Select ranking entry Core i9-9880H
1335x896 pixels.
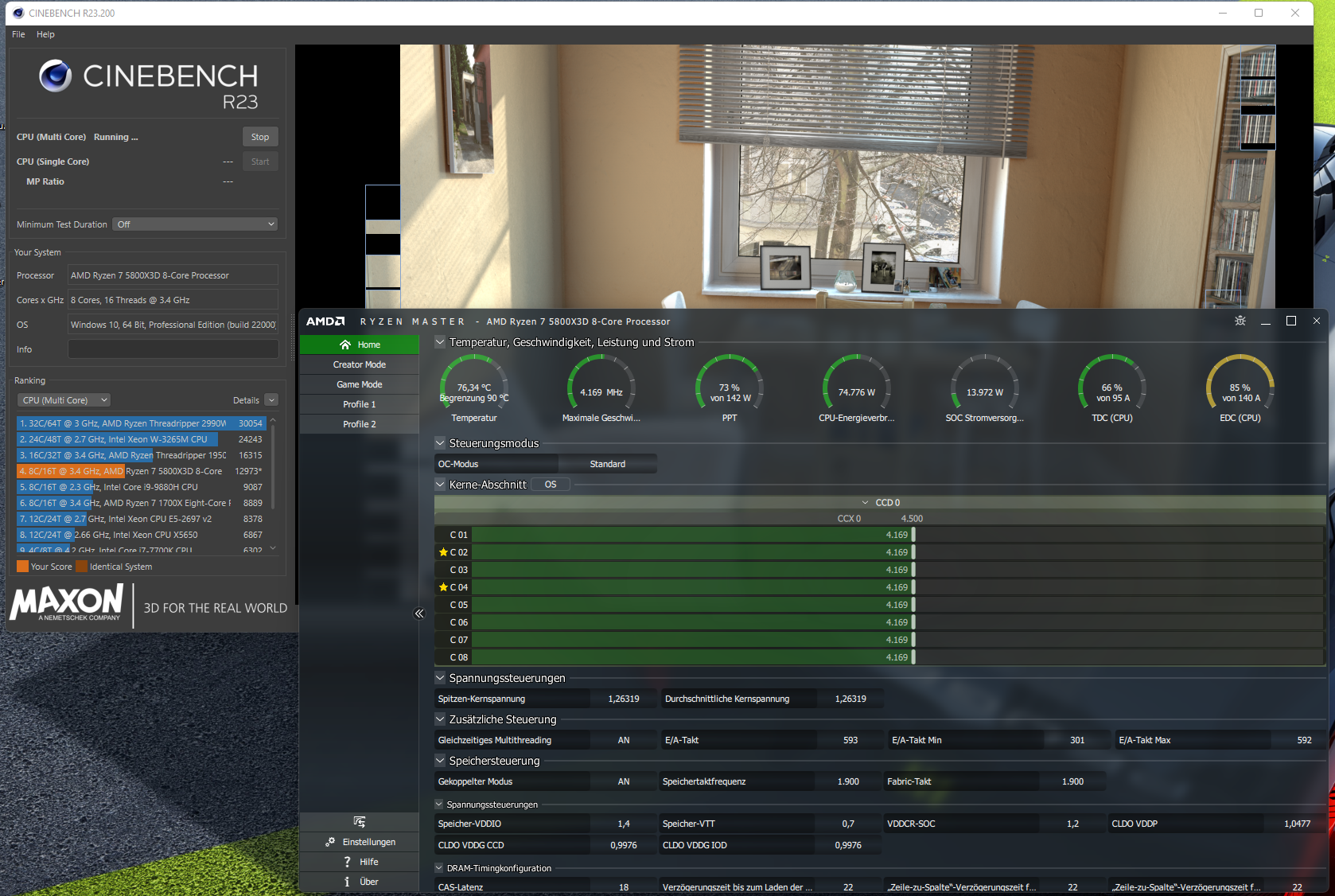[x=142, y=487]
